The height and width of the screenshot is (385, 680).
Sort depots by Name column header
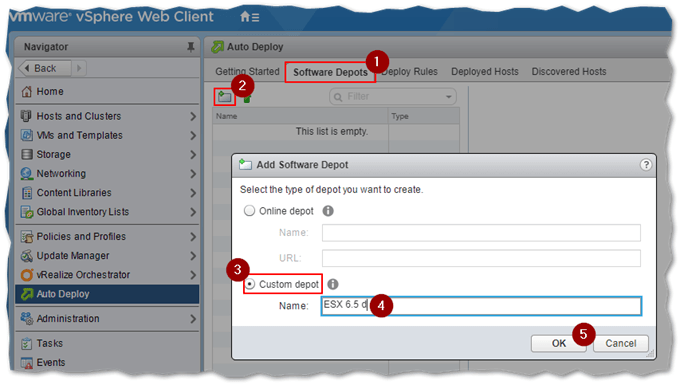coord(300,116)
